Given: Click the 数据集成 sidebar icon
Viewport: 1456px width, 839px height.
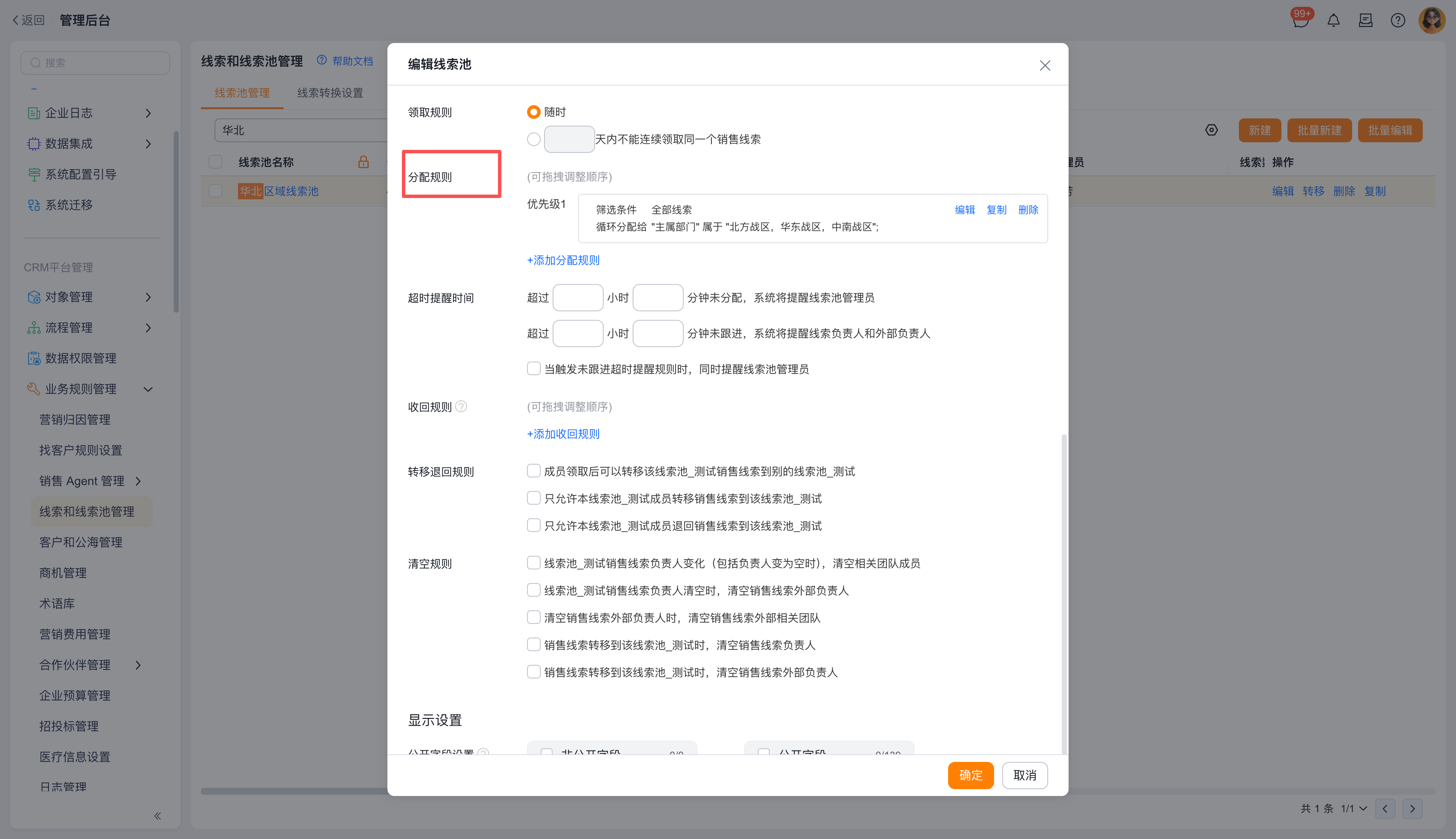Looking at the screenshot, I should pos(34,144).
